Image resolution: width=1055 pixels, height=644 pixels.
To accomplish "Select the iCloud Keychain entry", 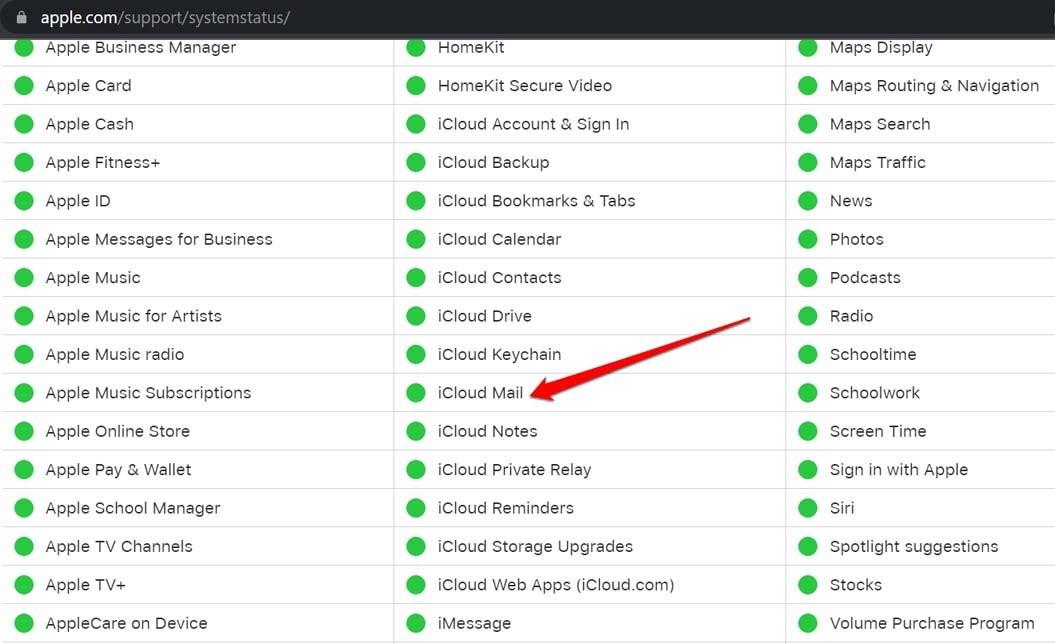I will (x=499, y=354).
